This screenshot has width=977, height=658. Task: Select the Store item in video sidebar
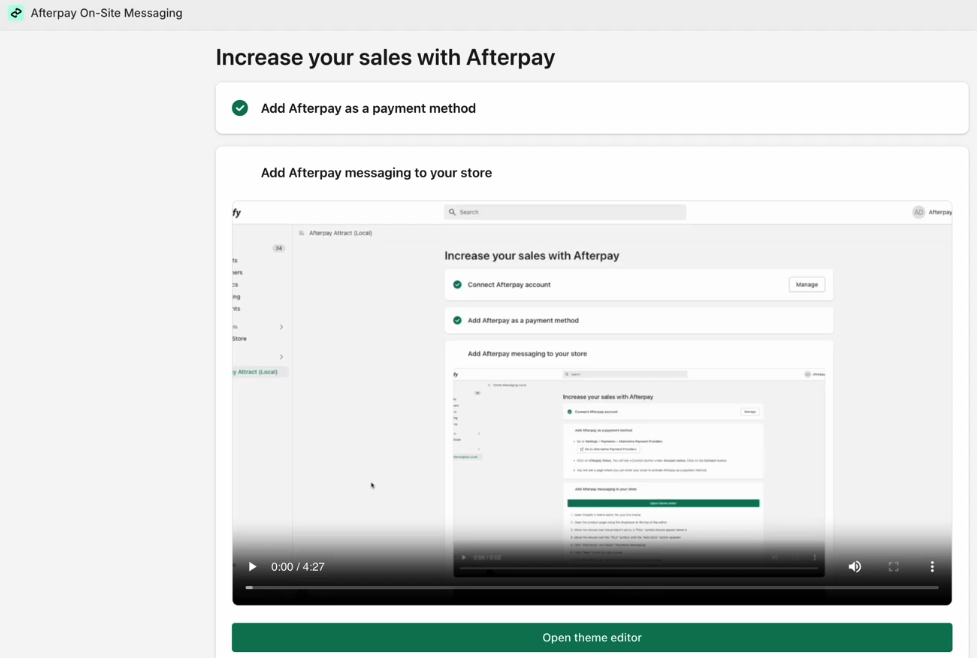(x=239, y=339)
